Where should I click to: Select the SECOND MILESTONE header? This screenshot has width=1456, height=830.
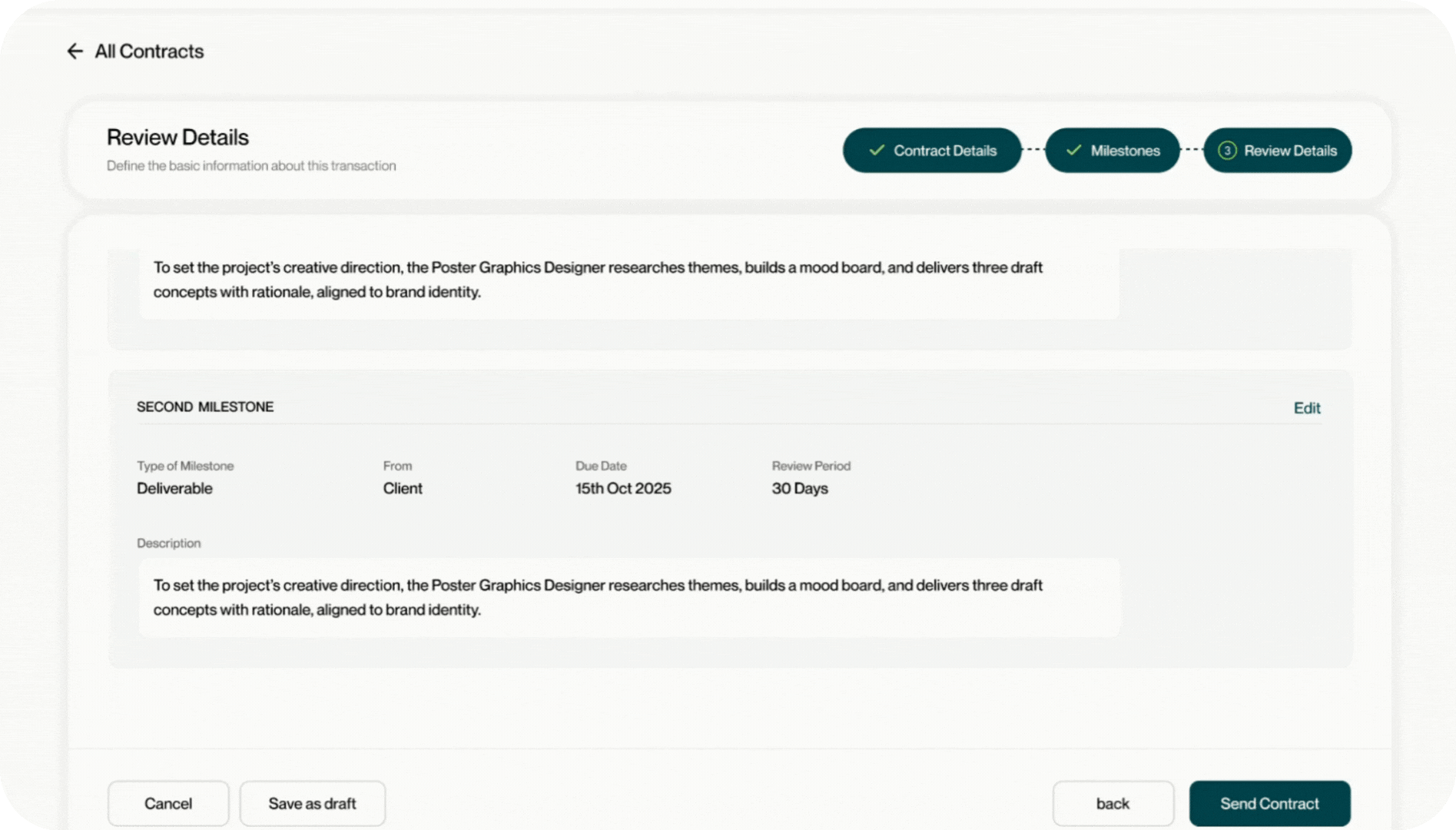(x=204, y=407)
